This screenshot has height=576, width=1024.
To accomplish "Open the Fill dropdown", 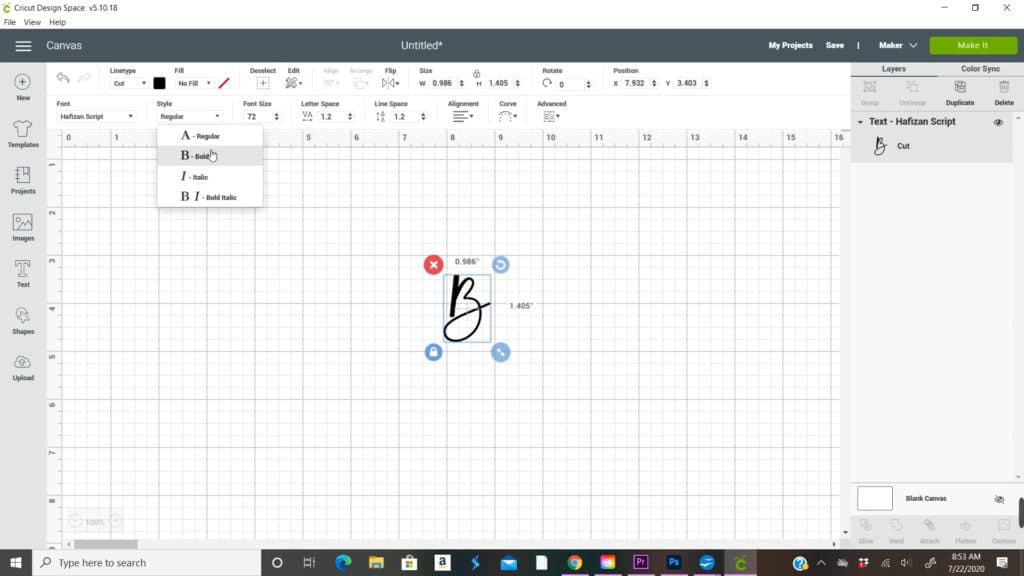I will [x=194, y=83].
